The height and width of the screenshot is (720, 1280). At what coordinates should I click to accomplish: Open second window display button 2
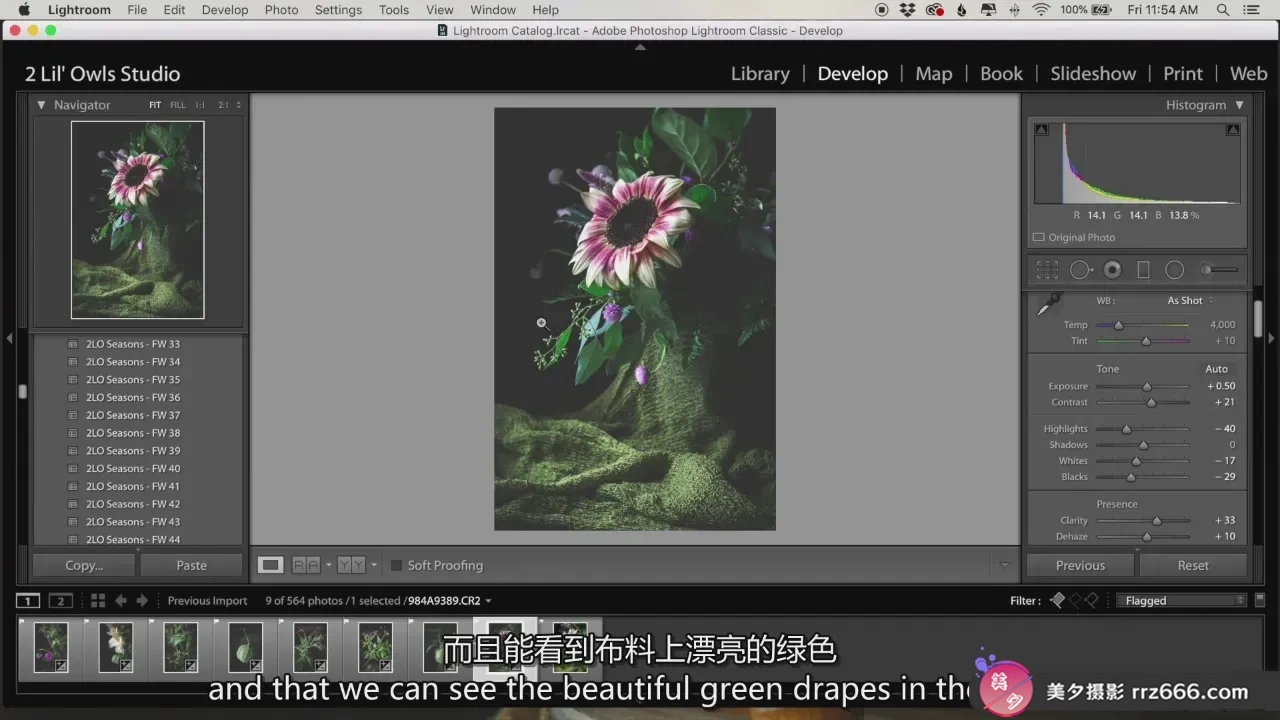point(61,601)
